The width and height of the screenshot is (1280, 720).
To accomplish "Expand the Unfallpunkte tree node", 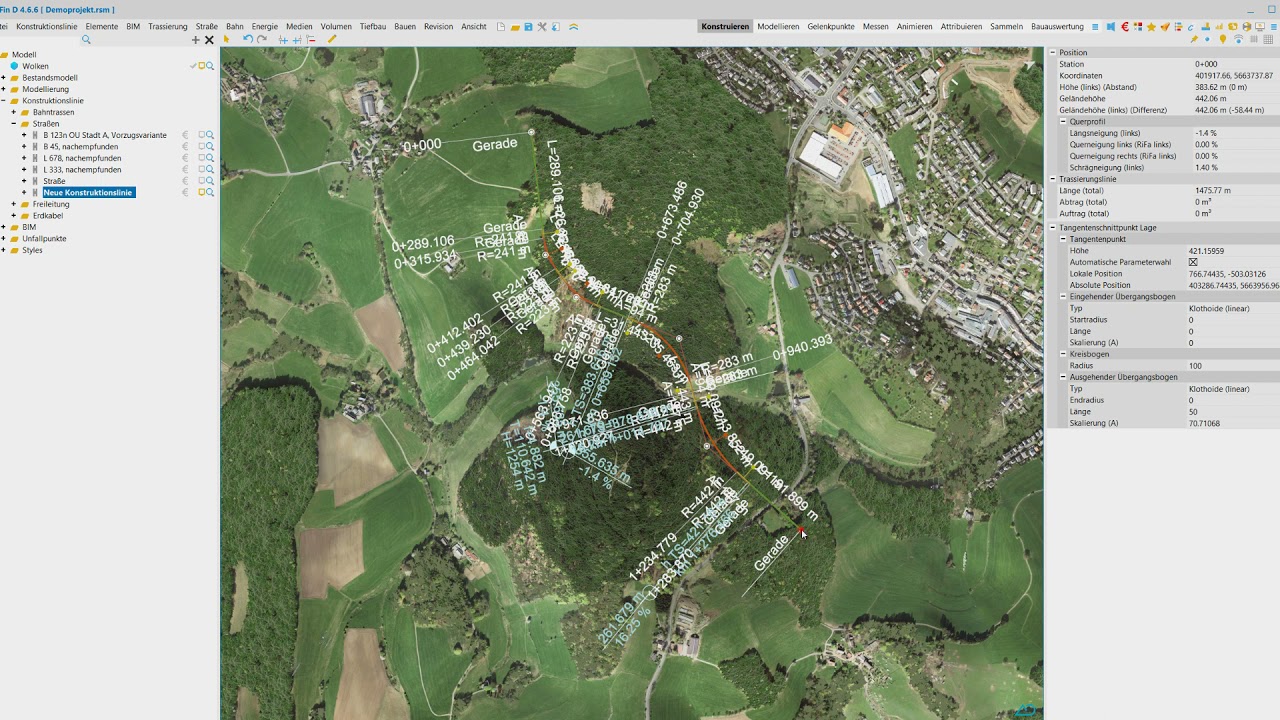I will point(3,238).
